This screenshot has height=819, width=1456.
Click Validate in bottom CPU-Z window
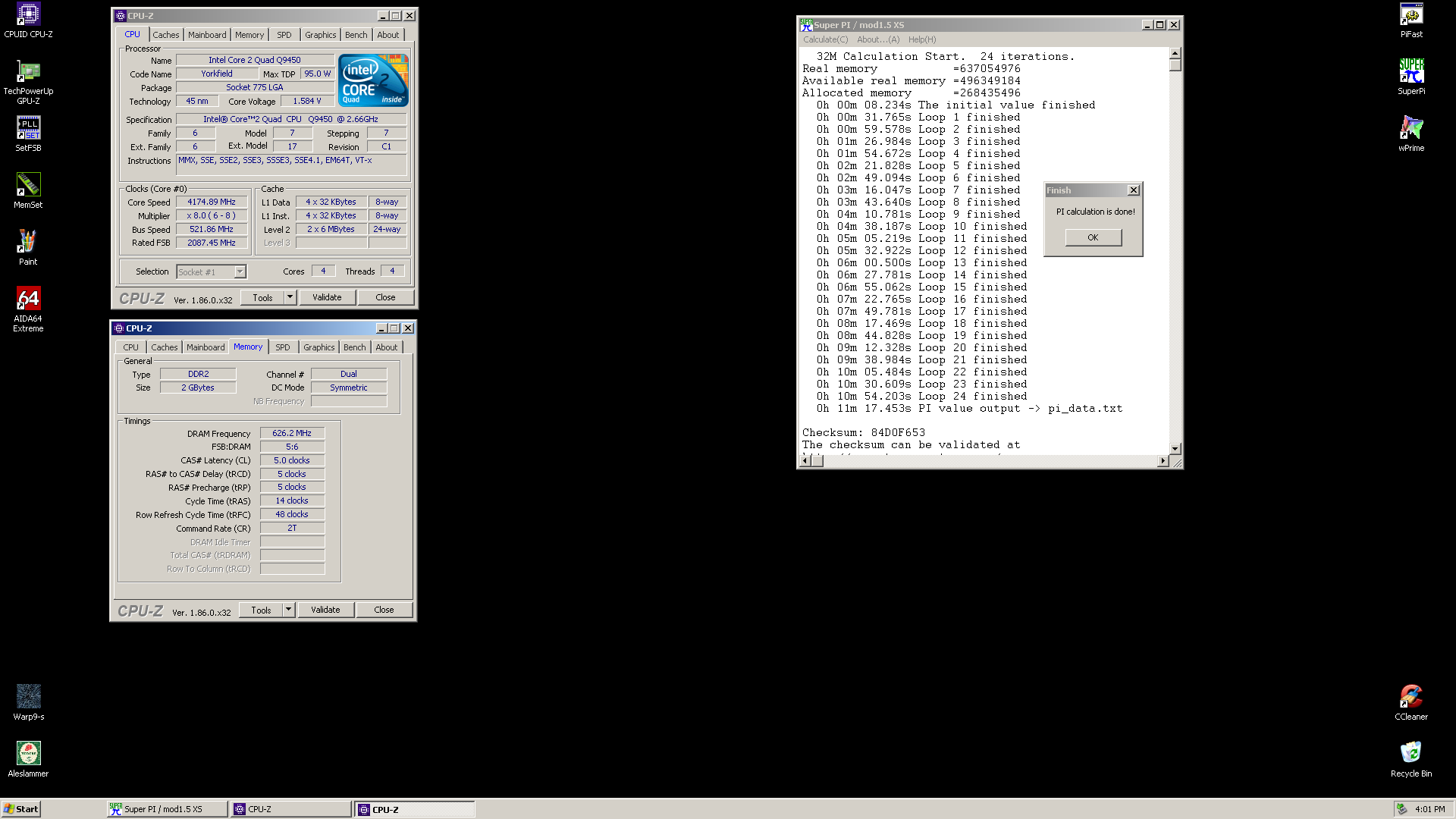325,610
